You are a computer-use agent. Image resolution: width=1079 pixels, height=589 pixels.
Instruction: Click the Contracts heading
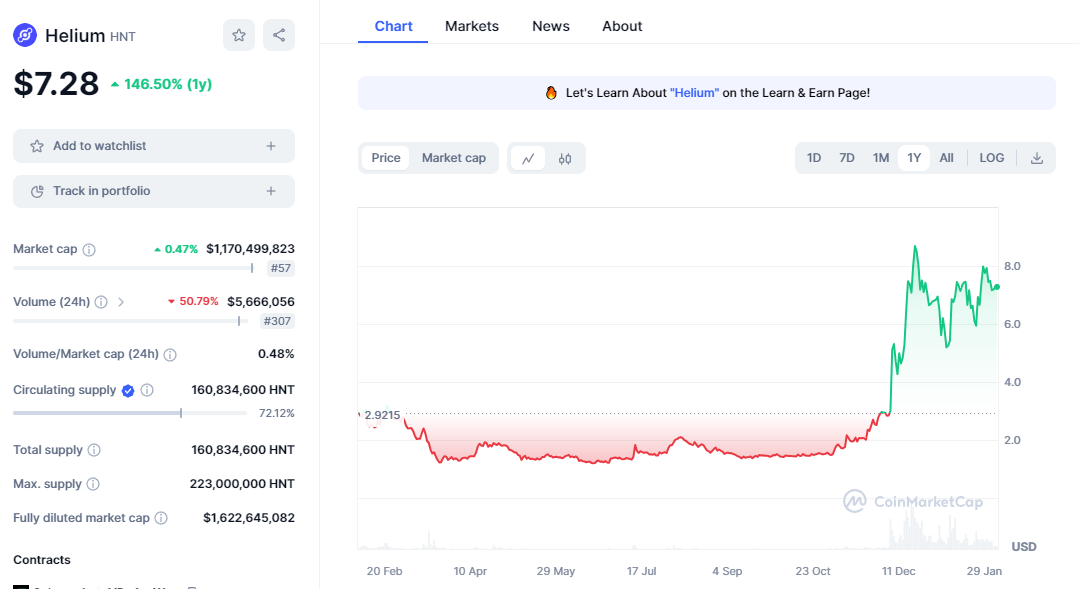(x=42, y=560)
